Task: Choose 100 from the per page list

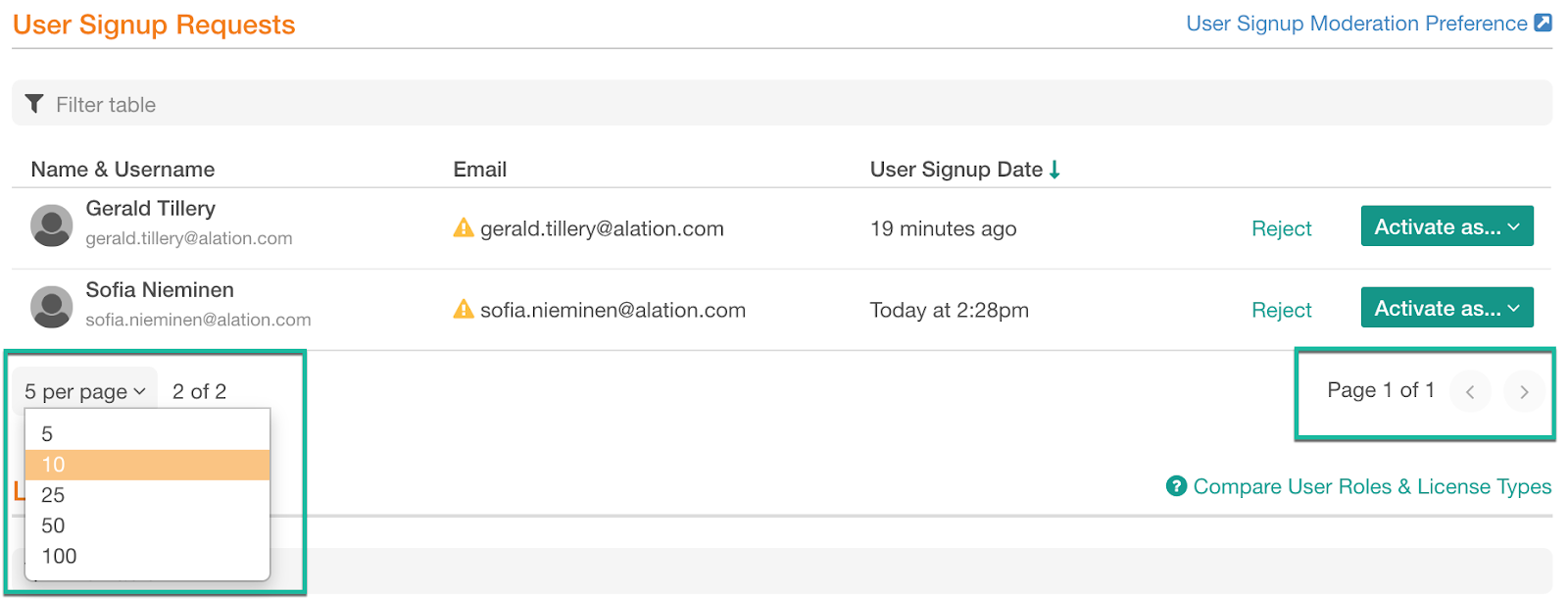Action: point(147,556)
